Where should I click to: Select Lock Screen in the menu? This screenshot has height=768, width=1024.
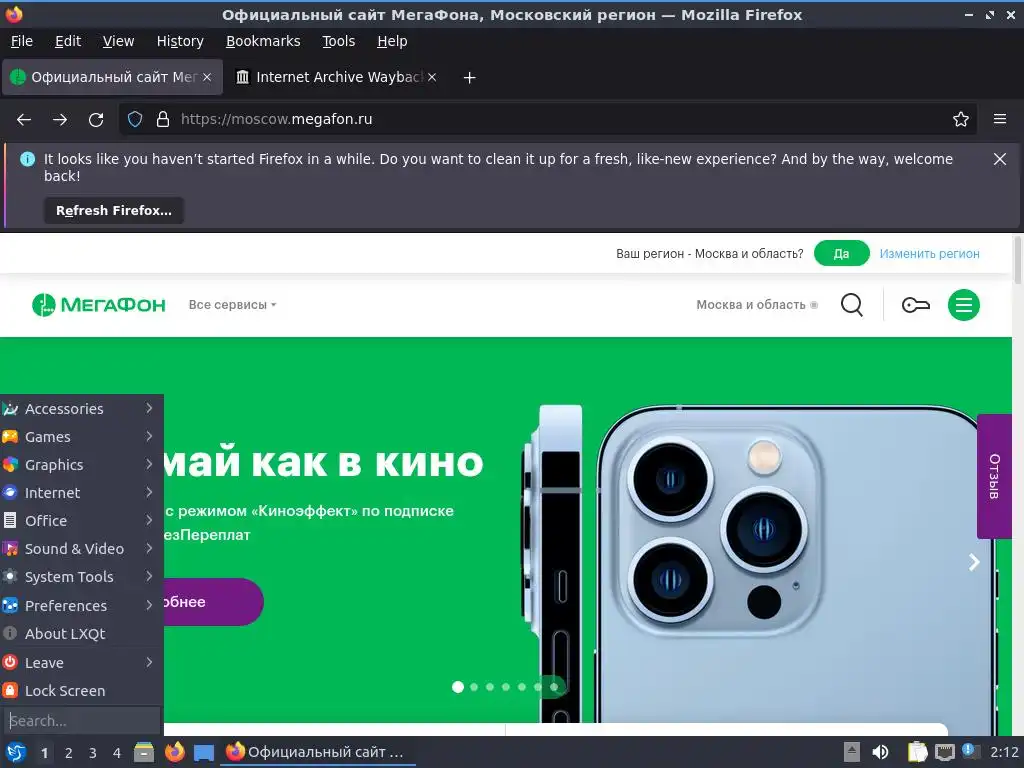click(x=80, y=691)
